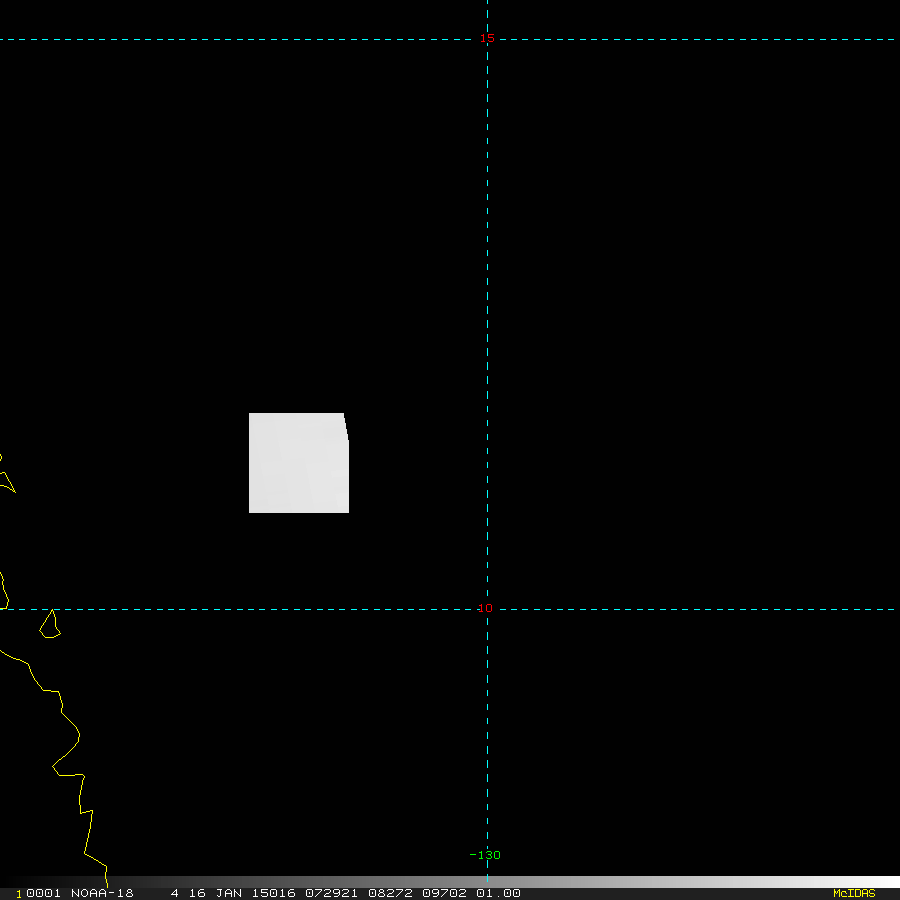Click the NOAA-18 satellite name
900x900 pixels.
pyautogui.click(x=102, y=893)
